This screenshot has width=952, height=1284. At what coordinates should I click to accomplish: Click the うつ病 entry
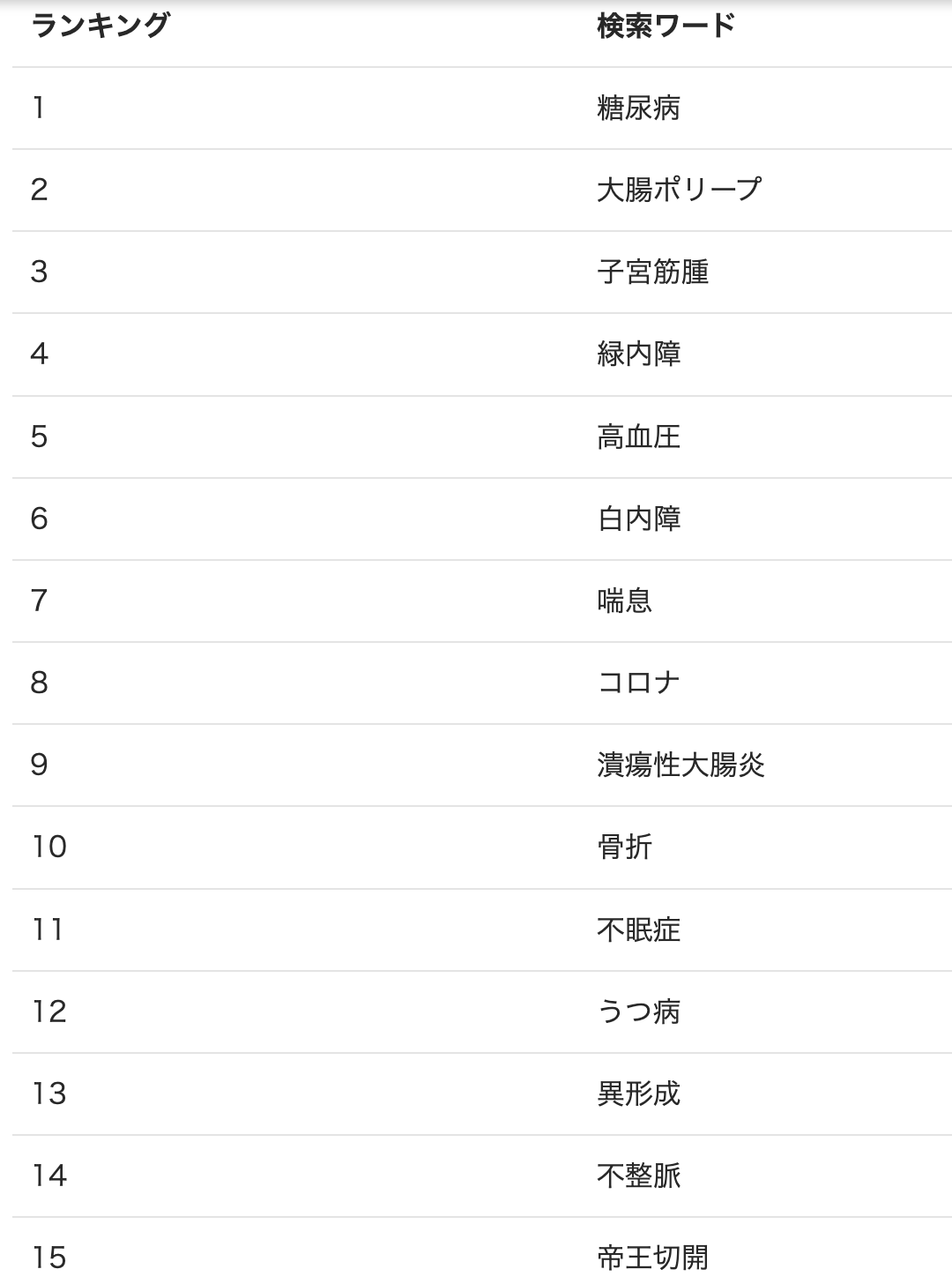point(638,1012)
